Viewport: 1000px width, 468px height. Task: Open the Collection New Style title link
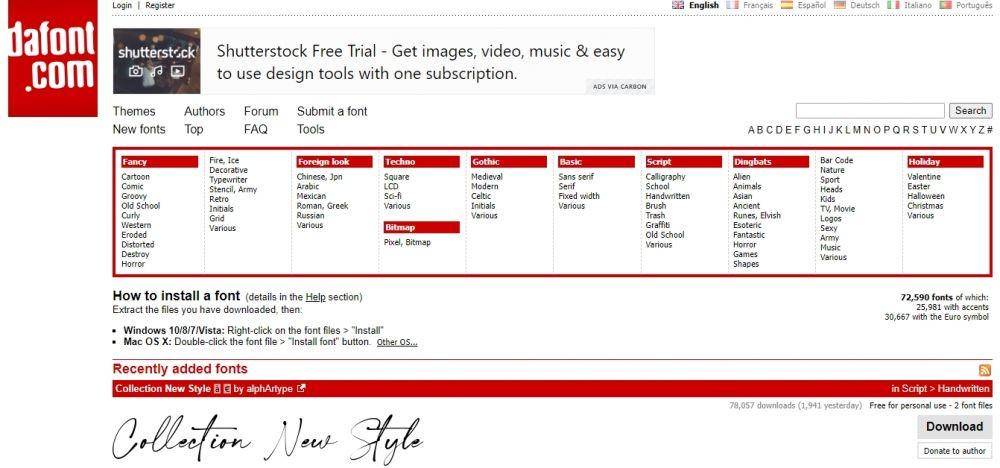click(x=163, y=388)
